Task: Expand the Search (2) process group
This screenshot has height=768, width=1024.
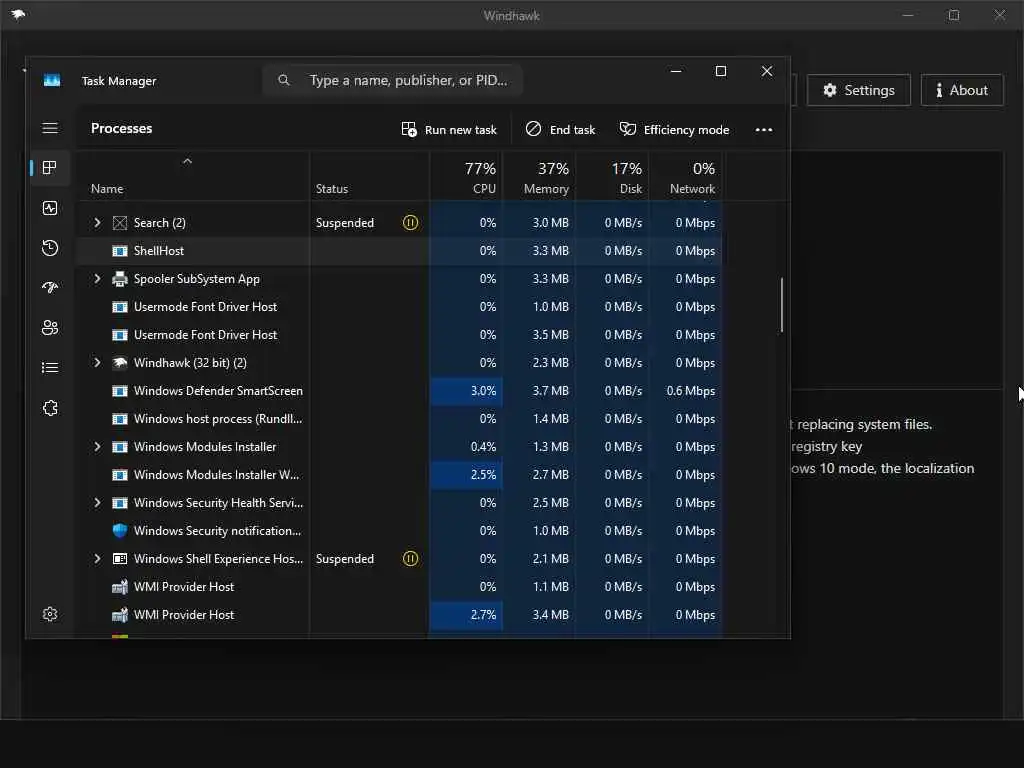Action: [x=97, y=223]
